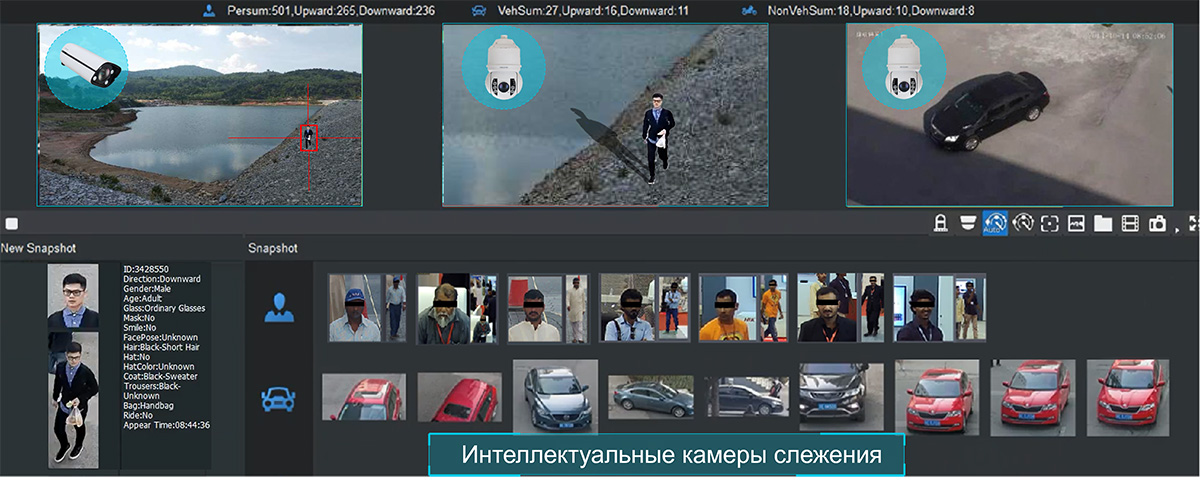
Task: Tick the white checkbox below the lake view
Action: pos(11,223)
